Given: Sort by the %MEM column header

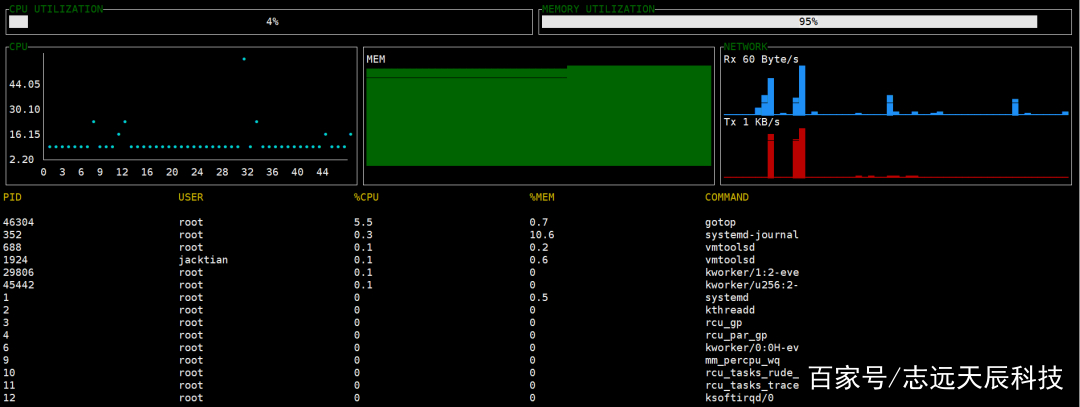Looking at the screenshot, I should 541,198.
